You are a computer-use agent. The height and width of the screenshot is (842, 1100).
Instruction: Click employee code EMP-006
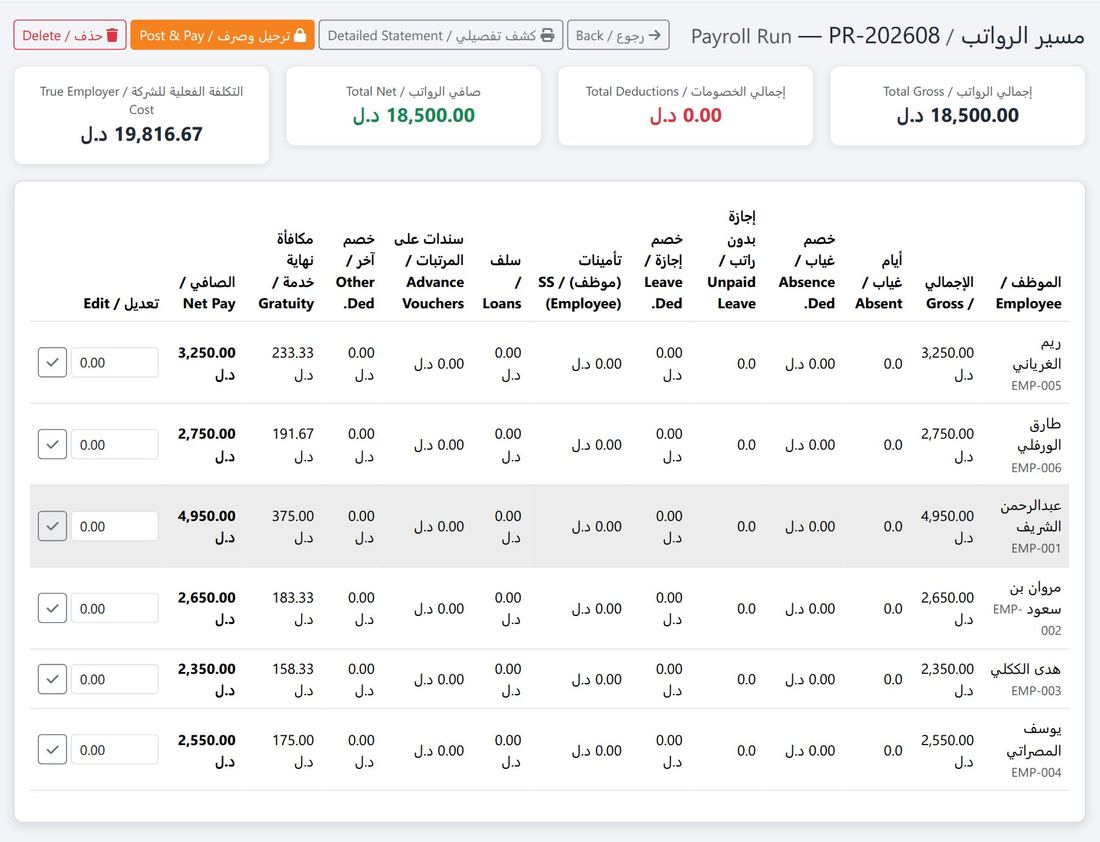point(1036,467)
